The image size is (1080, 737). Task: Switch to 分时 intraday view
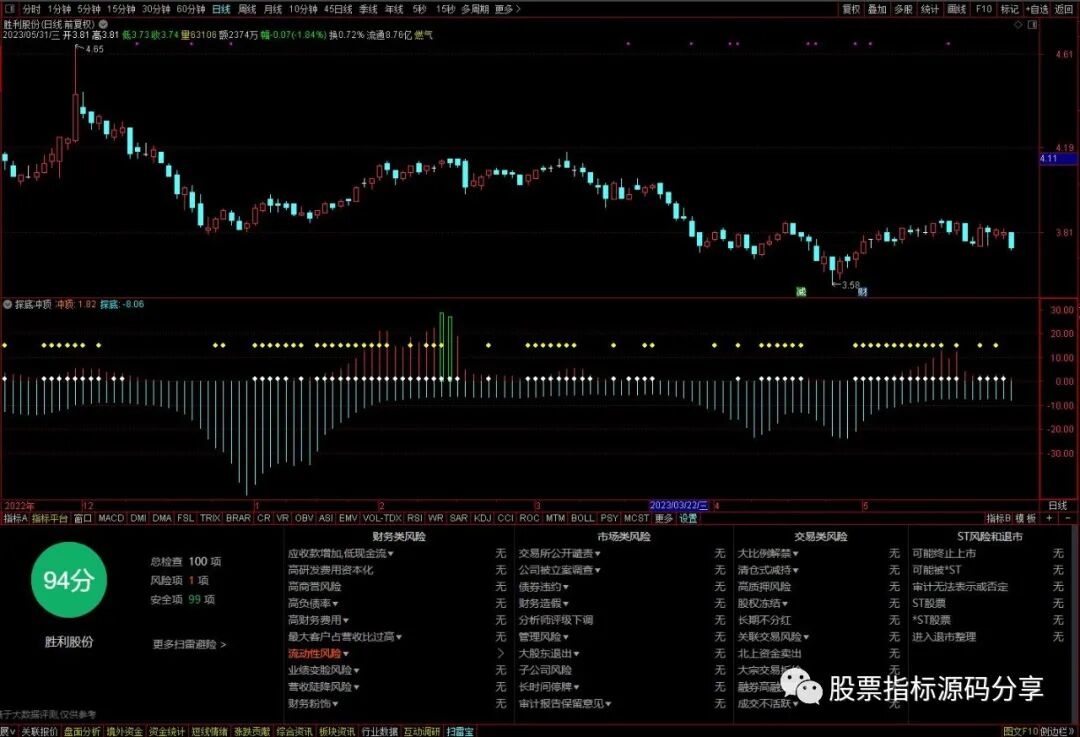pos(32,9)
